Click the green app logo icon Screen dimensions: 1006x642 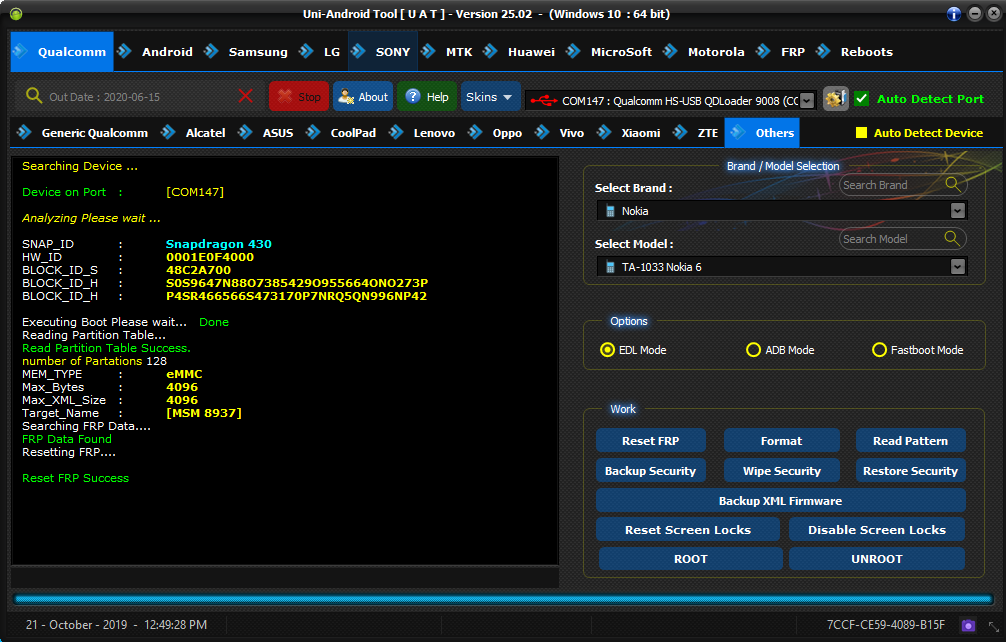coord(16,13)
